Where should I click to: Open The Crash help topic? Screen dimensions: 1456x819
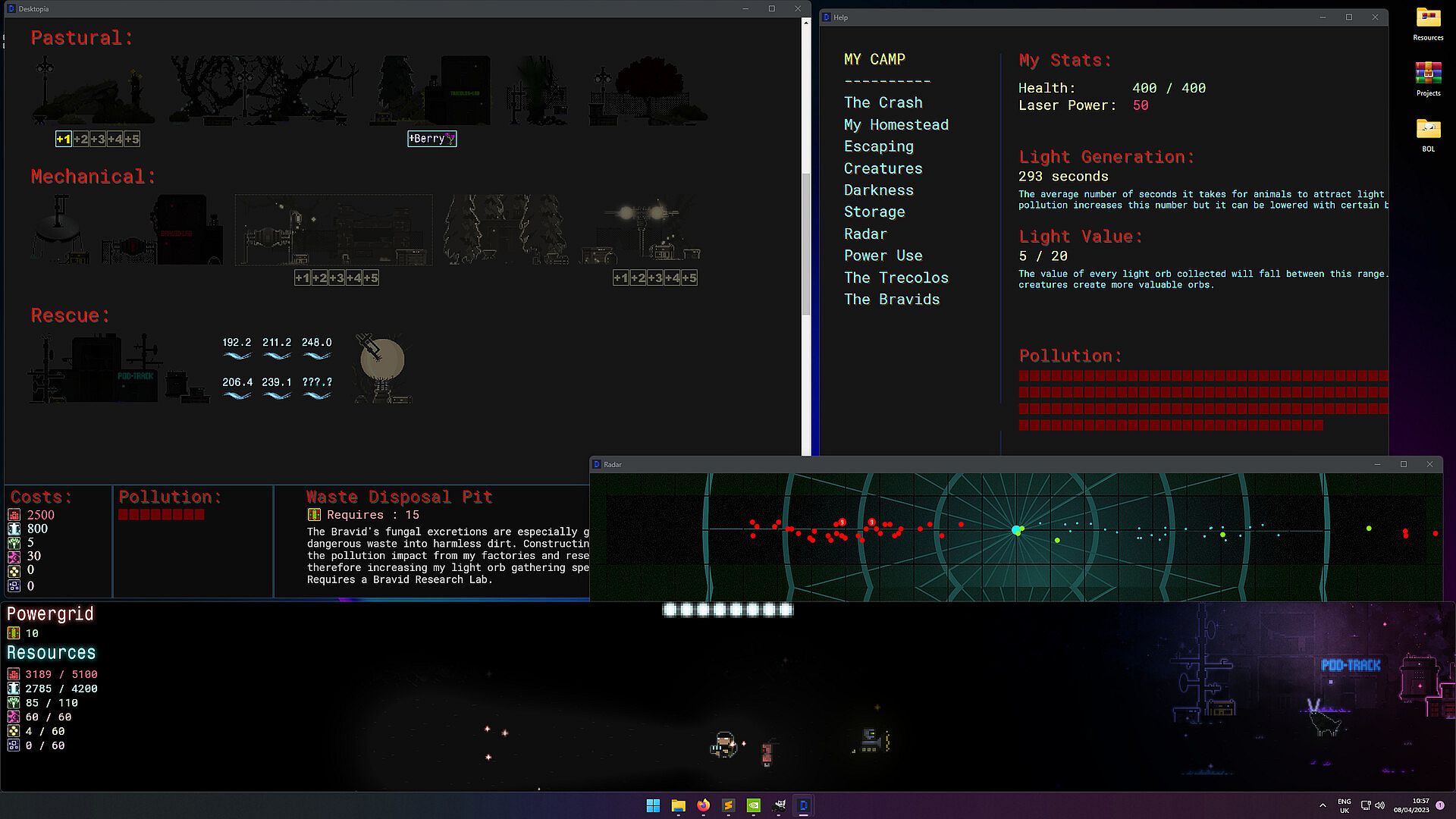(x=883, y=102)
